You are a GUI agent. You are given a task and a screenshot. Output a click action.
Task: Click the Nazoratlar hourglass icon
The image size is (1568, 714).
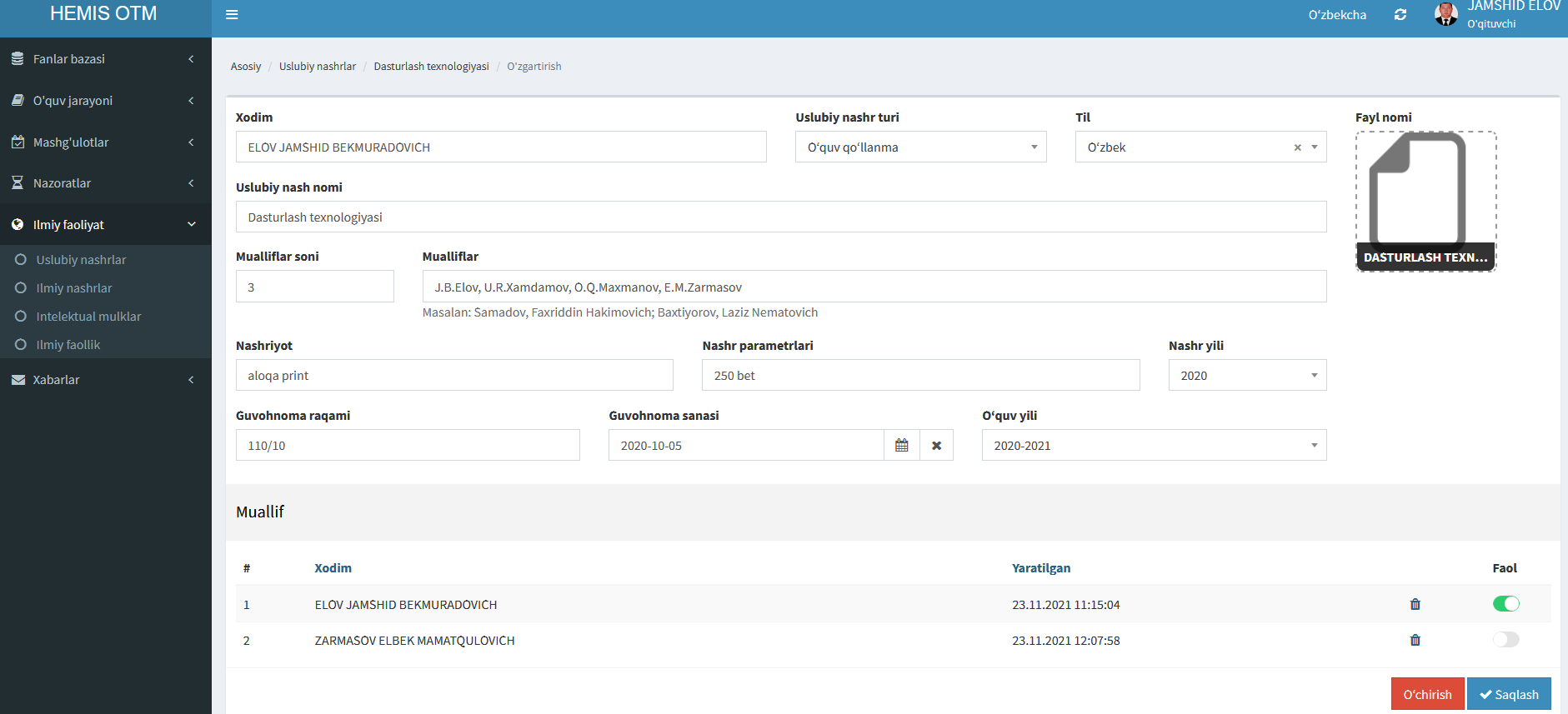[18, 183]
